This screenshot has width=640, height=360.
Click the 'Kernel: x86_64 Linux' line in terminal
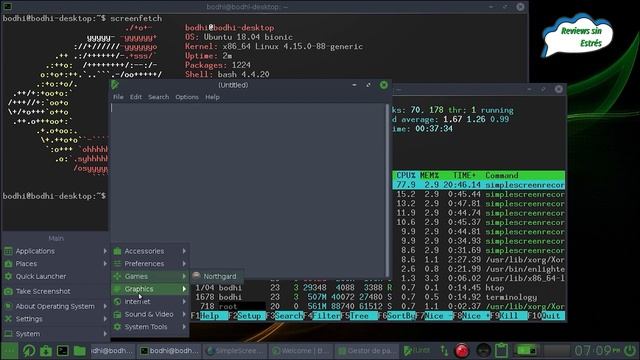[273, 47]
